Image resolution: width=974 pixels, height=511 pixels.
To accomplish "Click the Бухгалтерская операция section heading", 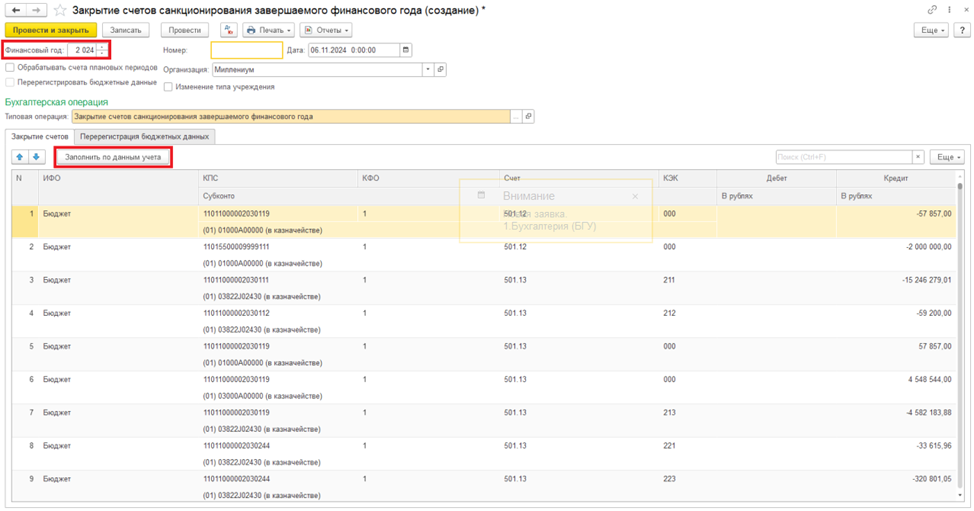I will point(57,102).
